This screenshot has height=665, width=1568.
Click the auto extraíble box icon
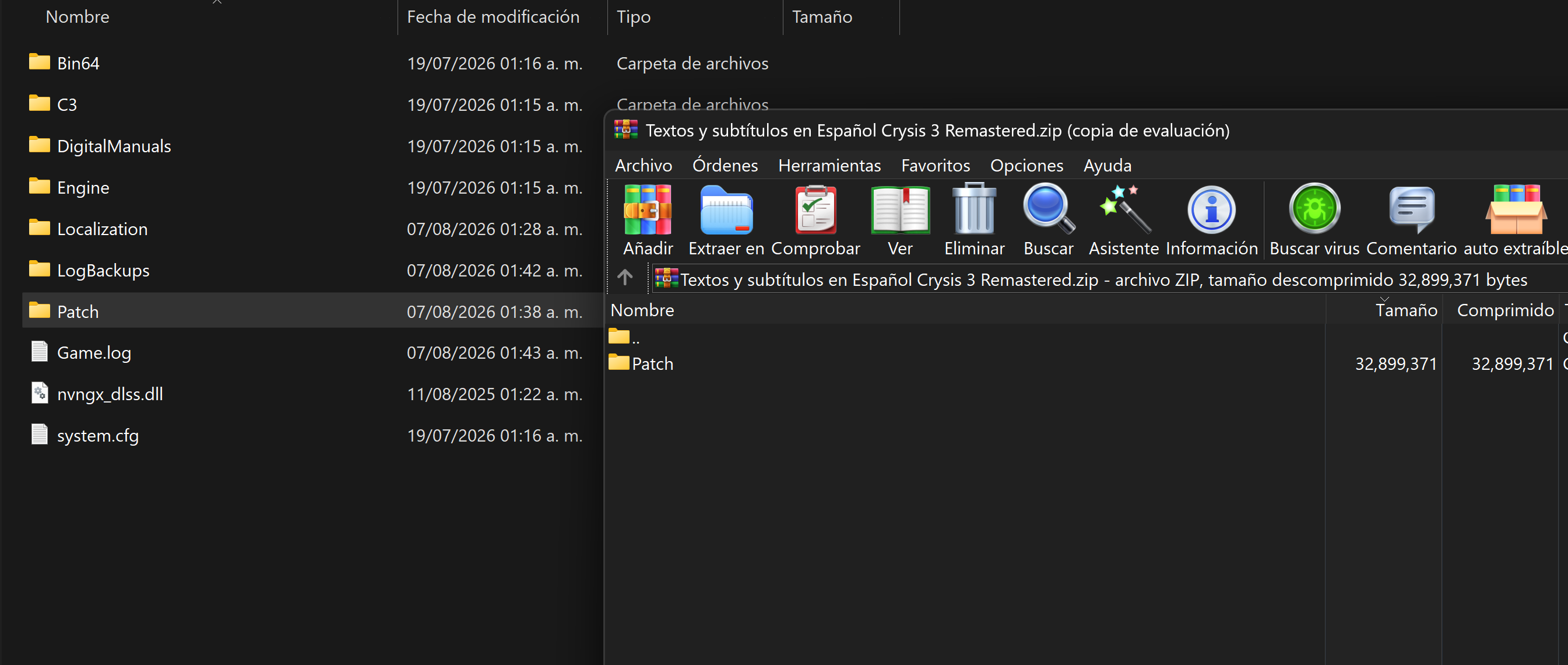(1516, 210)
